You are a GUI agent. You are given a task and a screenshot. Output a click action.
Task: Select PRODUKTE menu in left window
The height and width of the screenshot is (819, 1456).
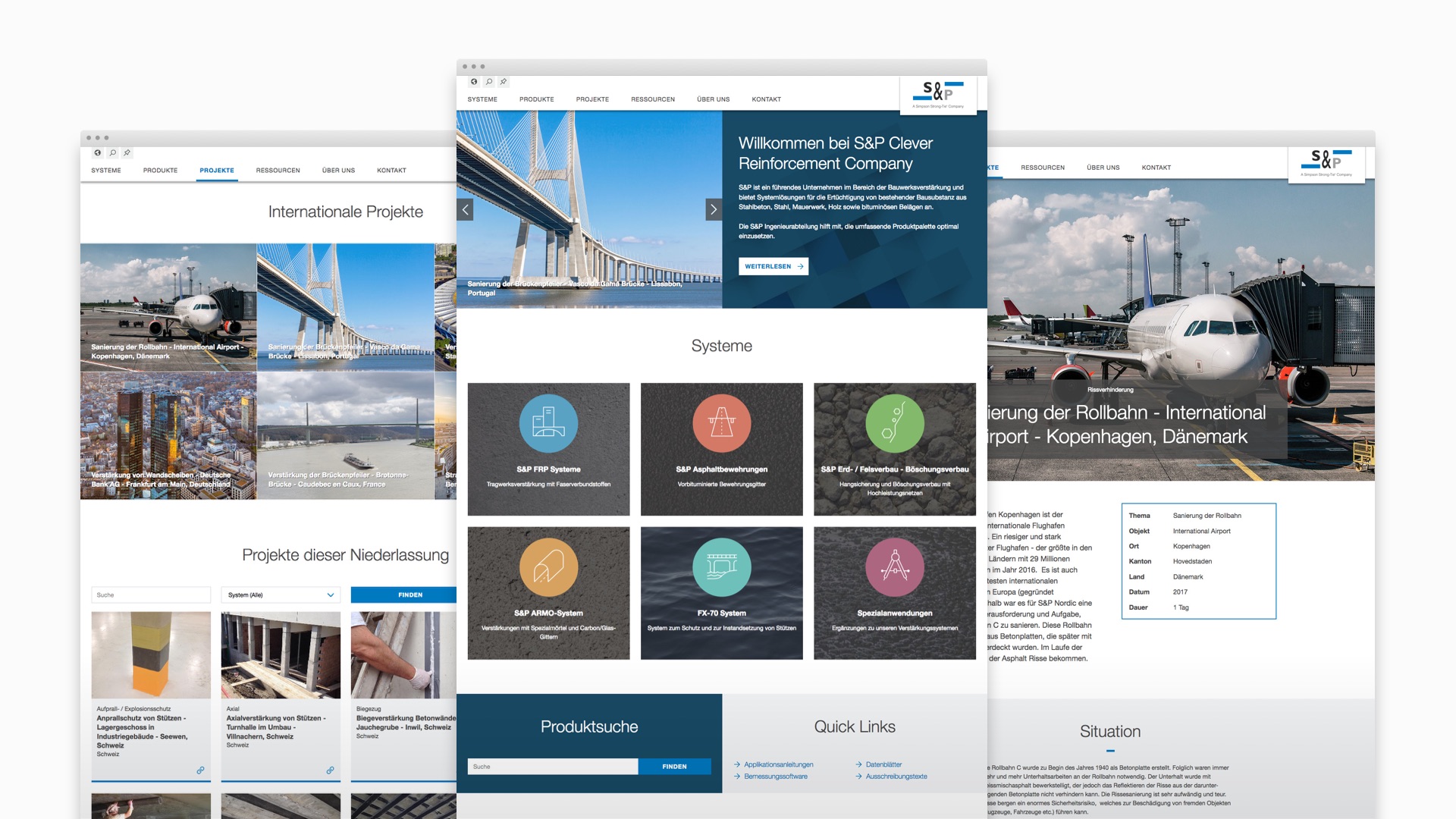160,171
